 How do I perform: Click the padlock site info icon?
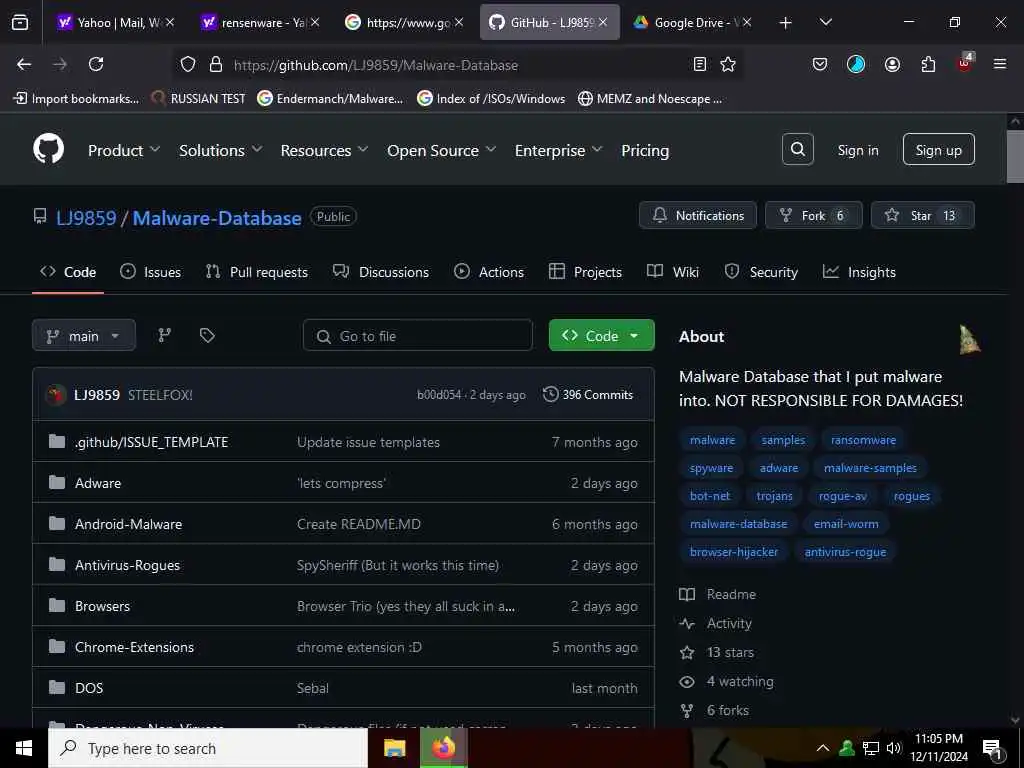(216, 64)
